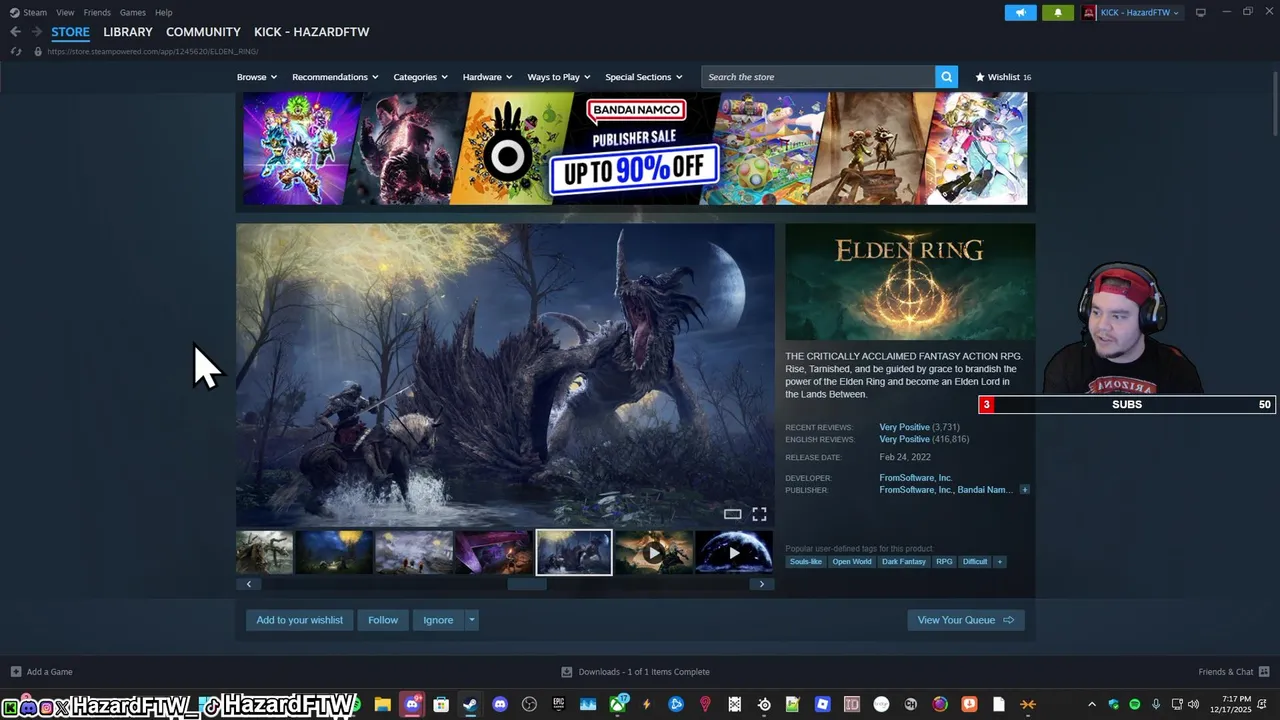Open the blue announcements megaphone button
The width and height of the screenshot is (1280, 720).
pos(1020,13)
